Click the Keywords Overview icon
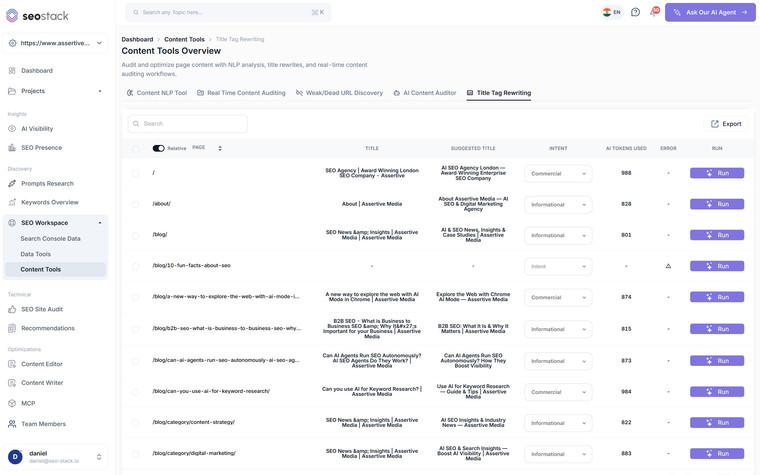Image resolution: width=760 pixels, height=475 pixels. click(12, 203)
